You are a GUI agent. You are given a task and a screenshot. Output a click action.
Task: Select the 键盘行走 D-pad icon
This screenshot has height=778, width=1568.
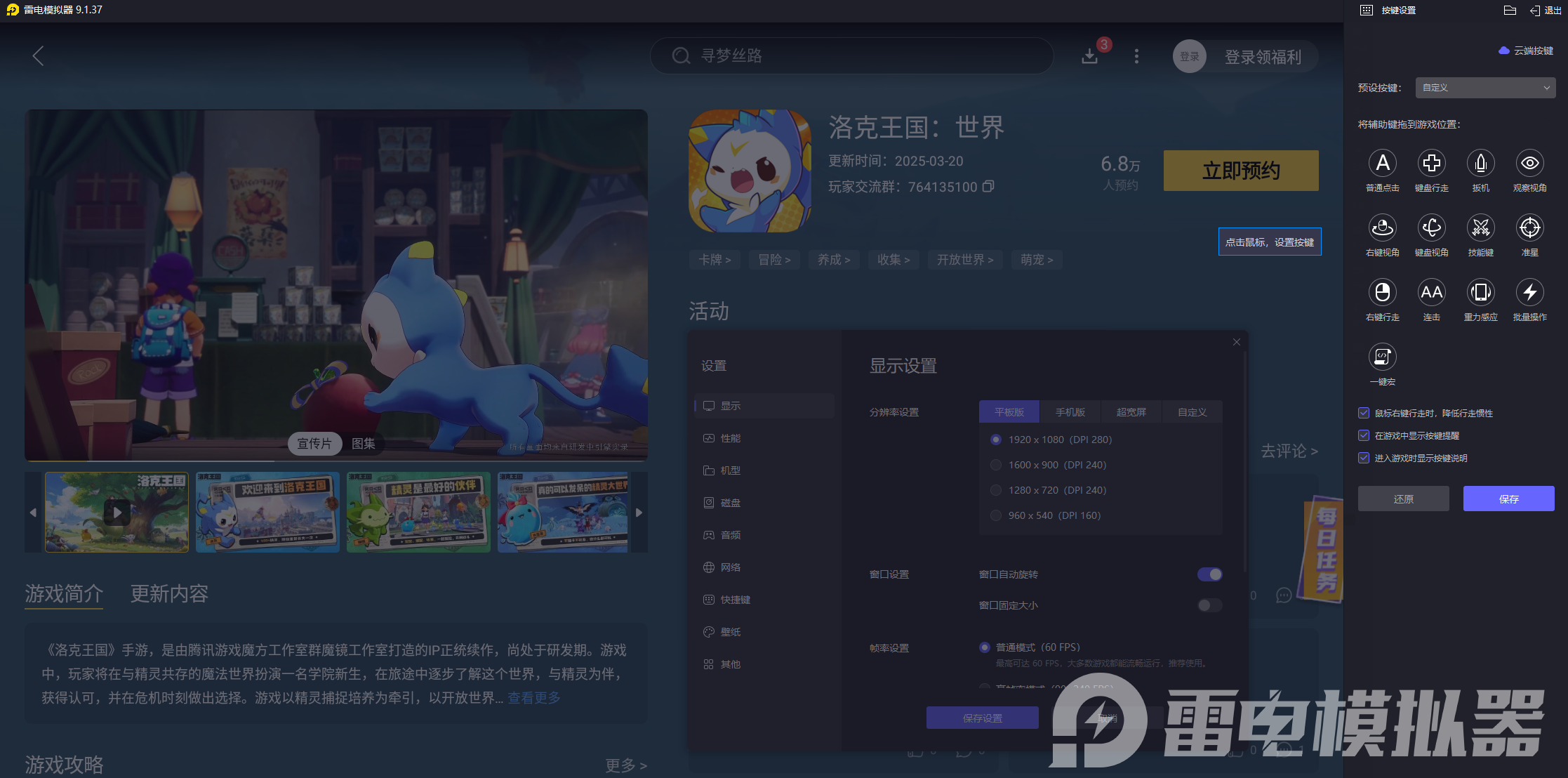coord(1431,164)
